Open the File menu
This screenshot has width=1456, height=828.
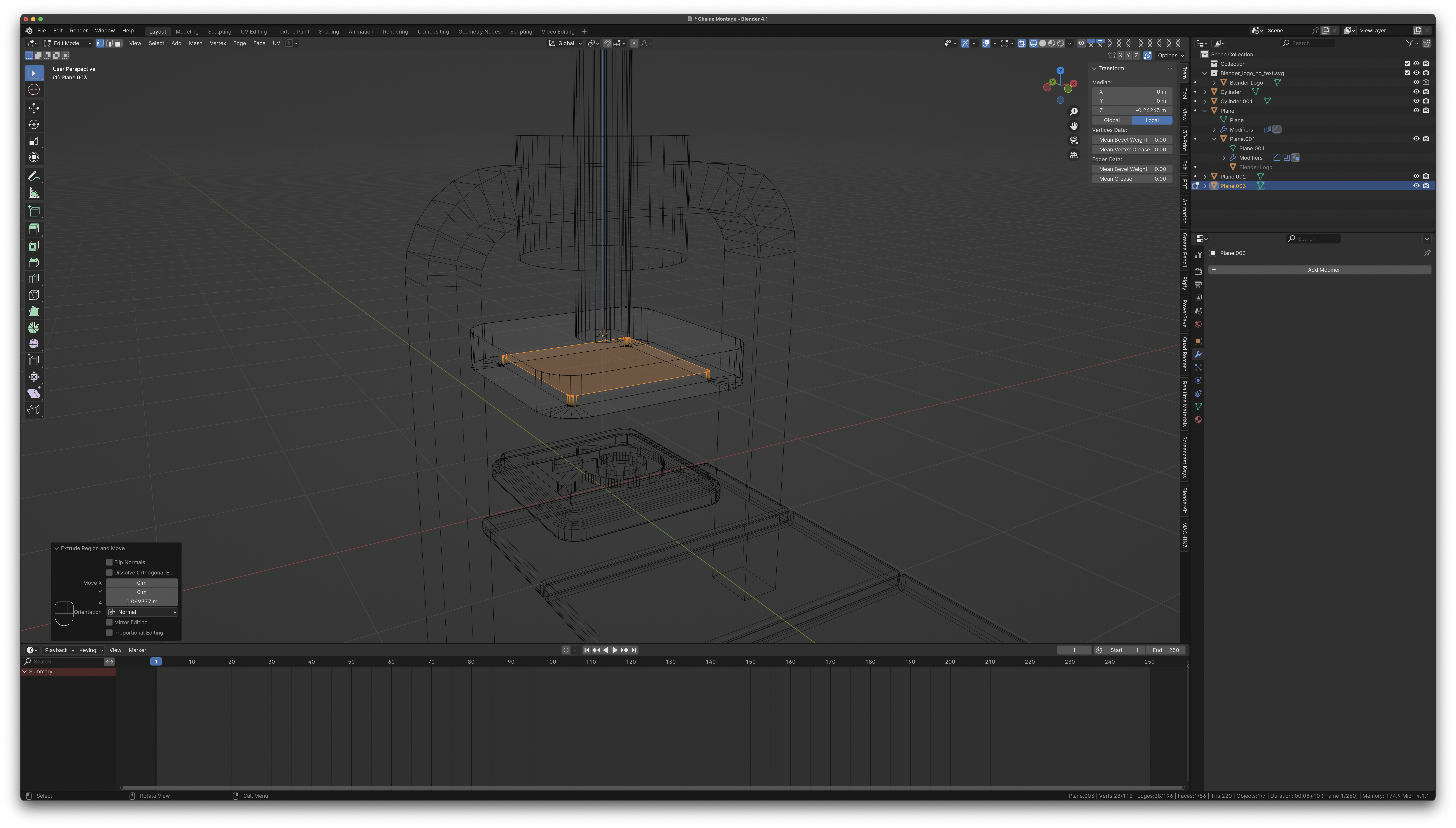point(41,31)
